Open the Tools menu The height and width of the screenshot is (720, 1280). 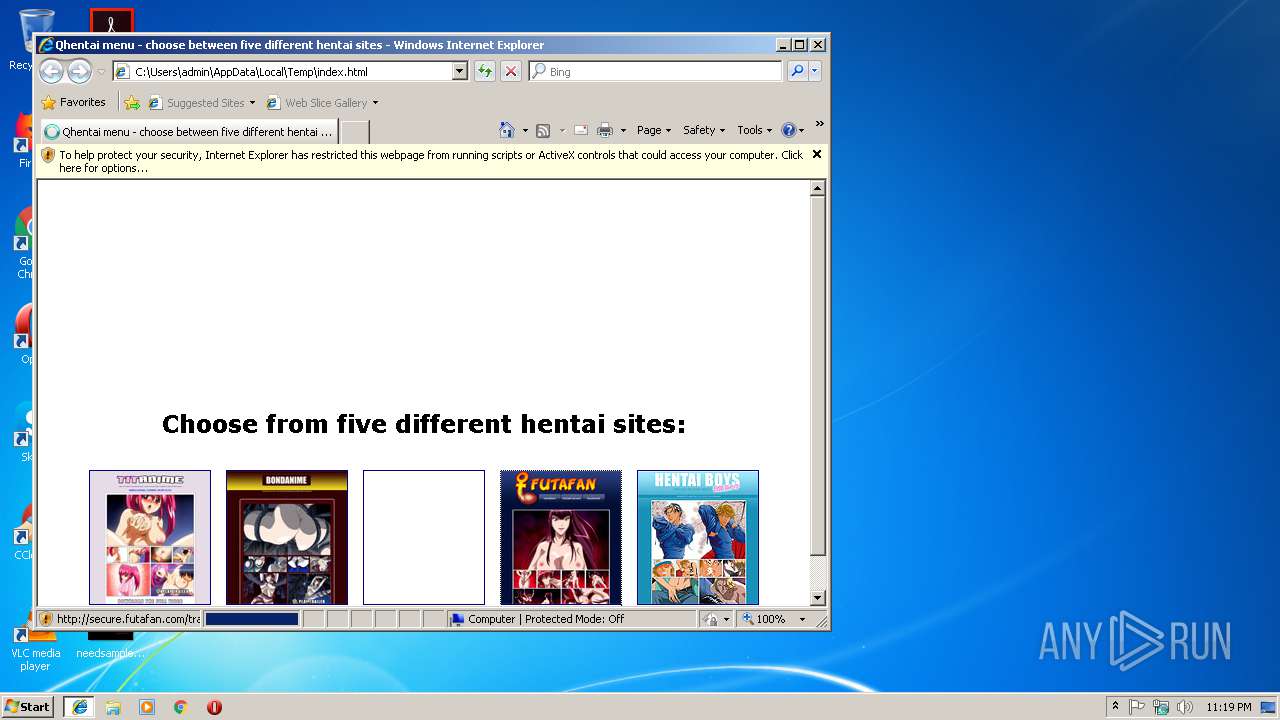[755, 130]
